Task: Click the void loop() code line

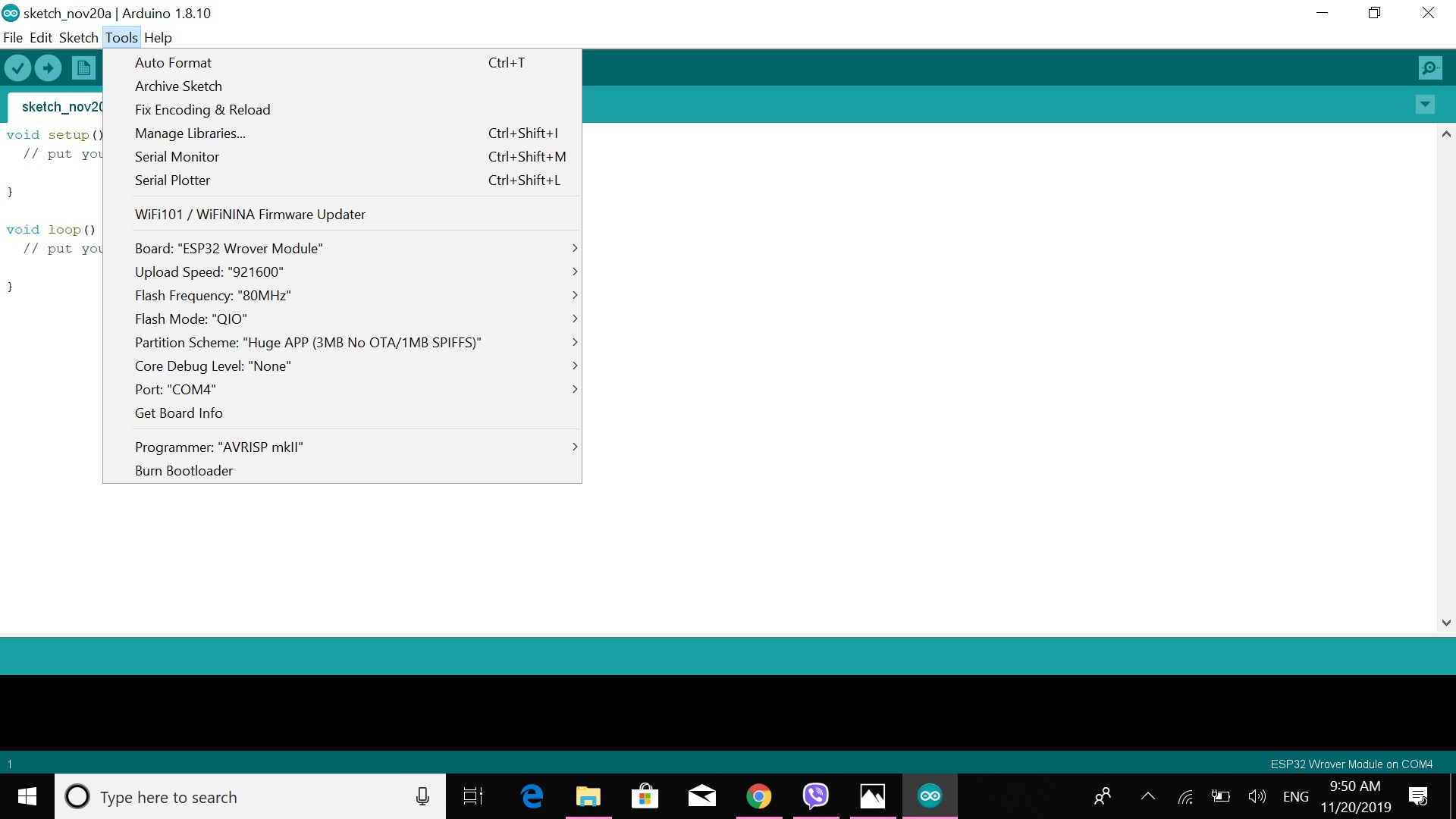Action: pos(51,230)
